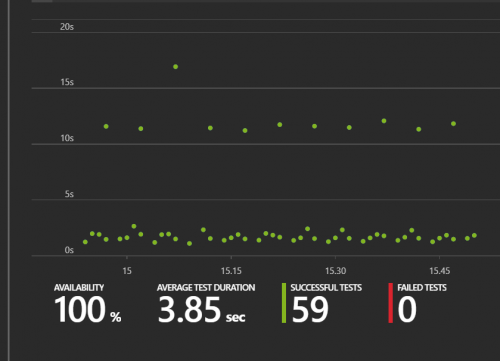Select the rightmost data point above the 10s line
This screenshot has width=500, height=361.
[x=453, y=124]
